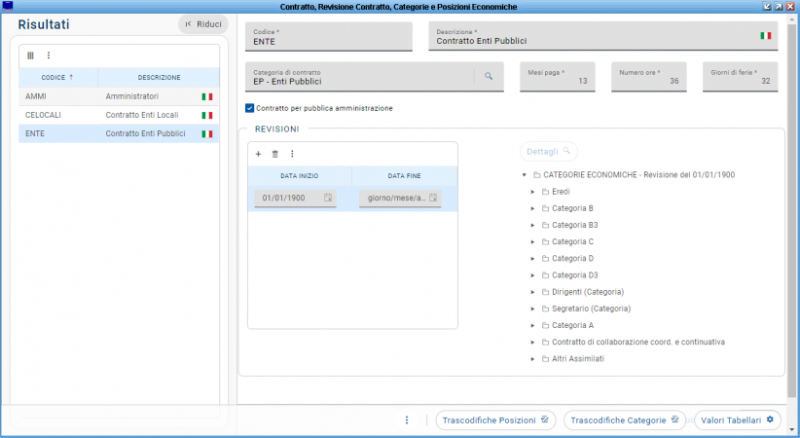Click the columns icon in Risultati toolbar
Screen dimensions: 800x438
(30, 56)
